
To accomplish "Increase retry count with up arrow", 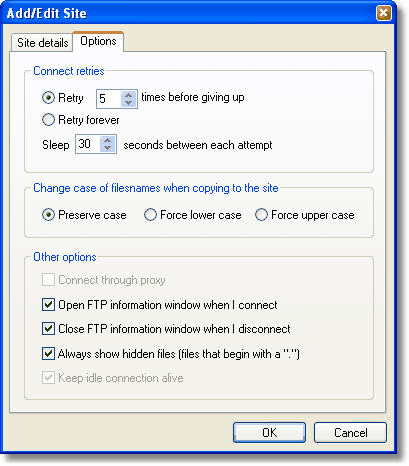I will [x=129, y=95].
